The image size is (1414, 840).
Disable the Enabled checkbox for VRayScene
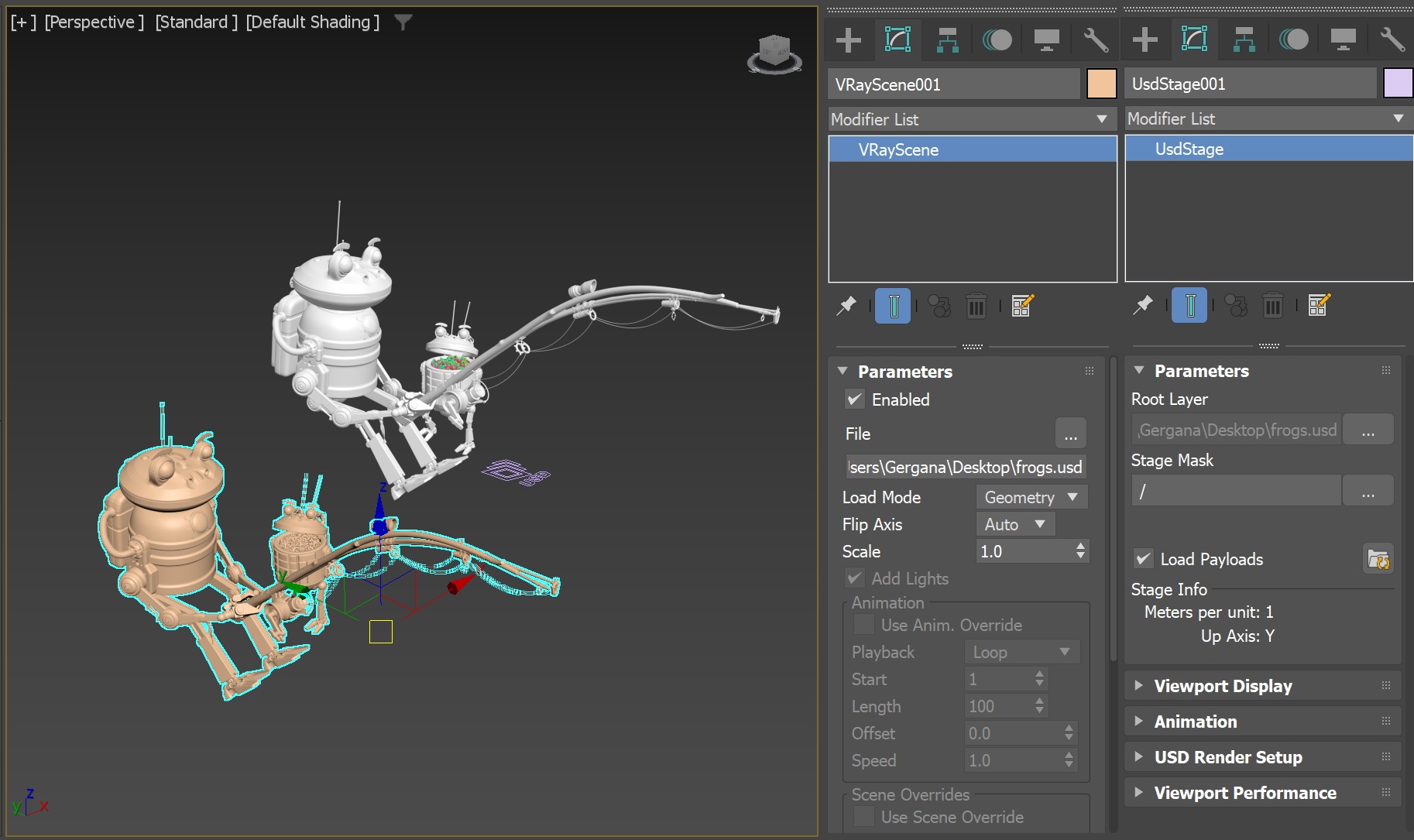(856, 399)
